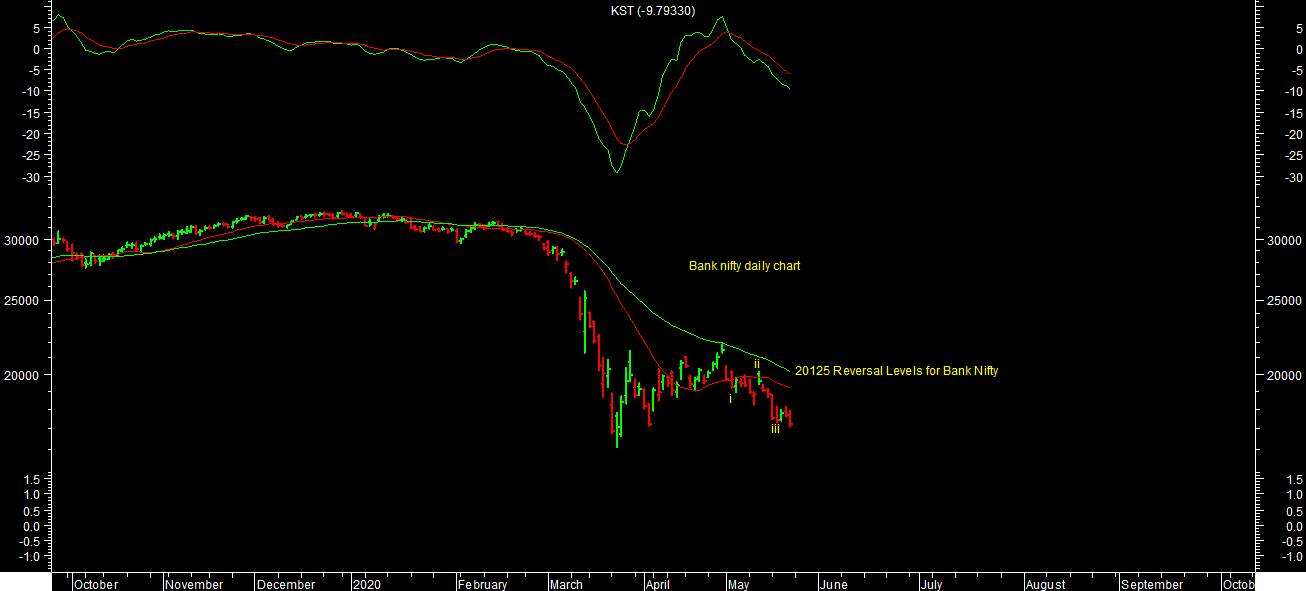The image size is (1306, 591).
Task: Click December on the date axis
Action: [286, 584]
